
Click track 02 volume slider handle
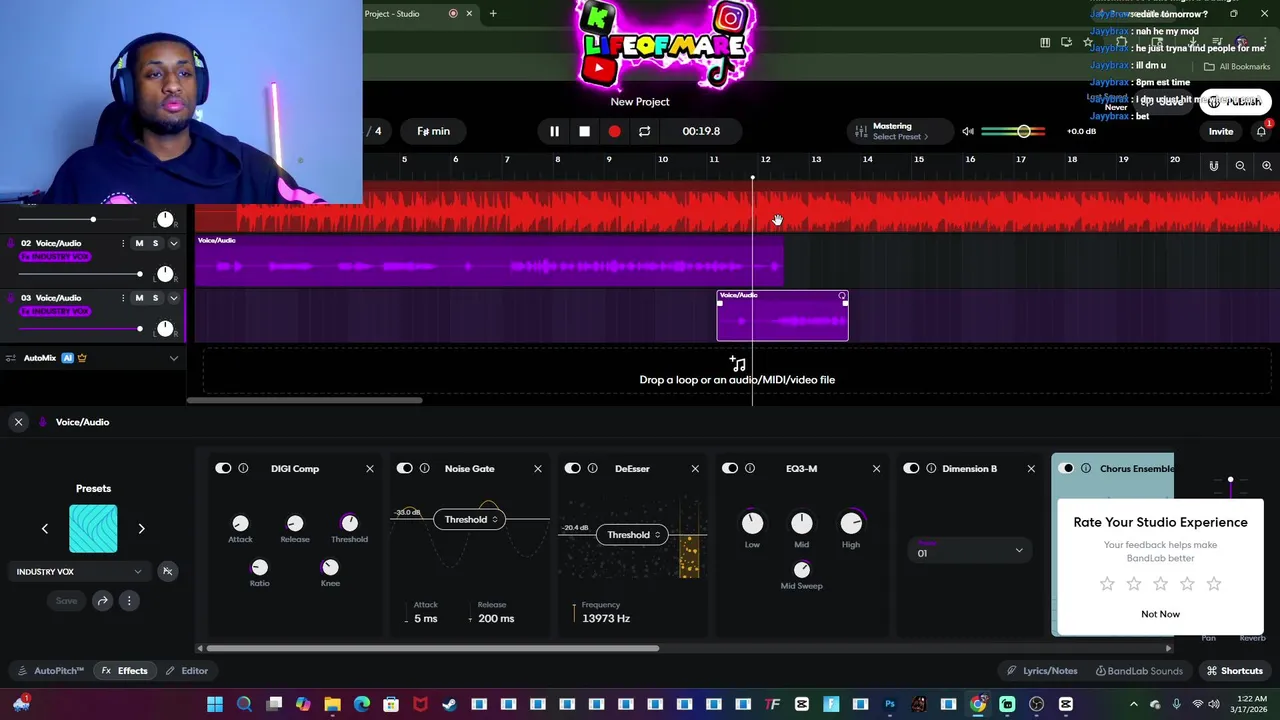(x=140, y=274)
